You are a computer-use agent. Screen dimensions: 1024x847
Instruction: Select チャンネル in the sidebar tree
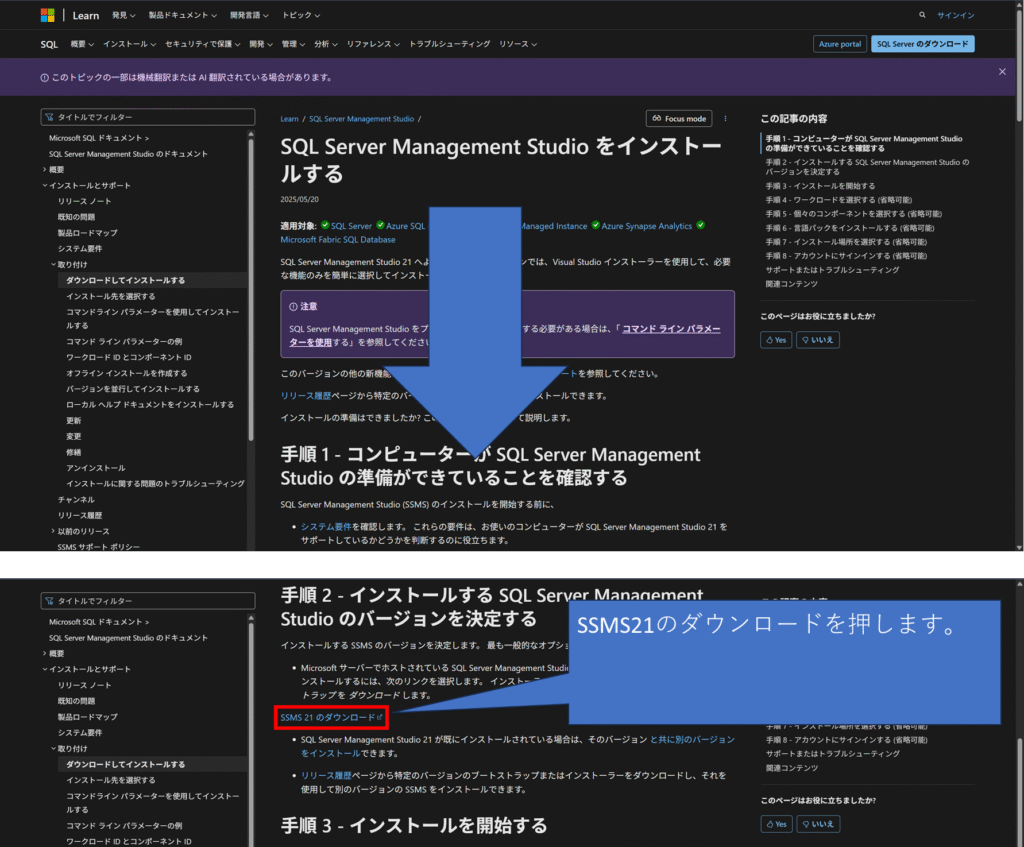pos(76,500)
